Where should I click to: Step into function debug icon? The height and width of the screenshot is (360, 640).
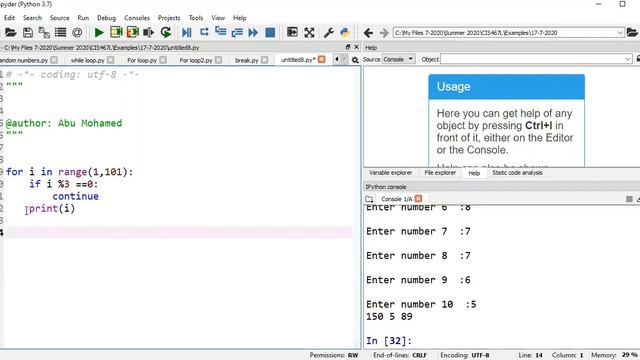[220, 32]
